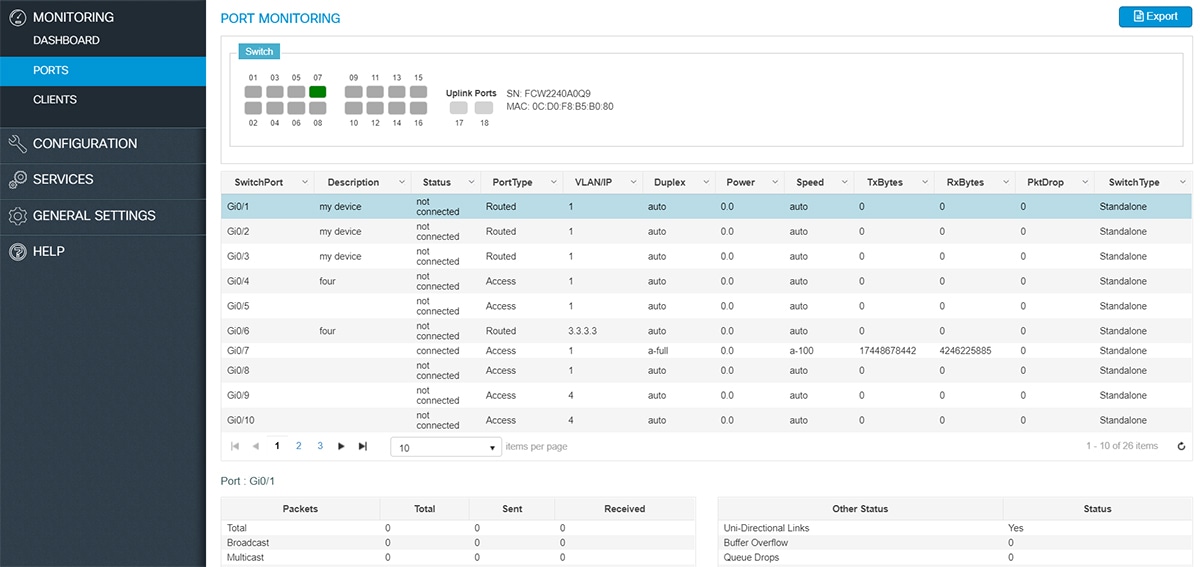Screen dimensions: 1200x567
Task: Open the Ports menu item
Action: point(51,71)
